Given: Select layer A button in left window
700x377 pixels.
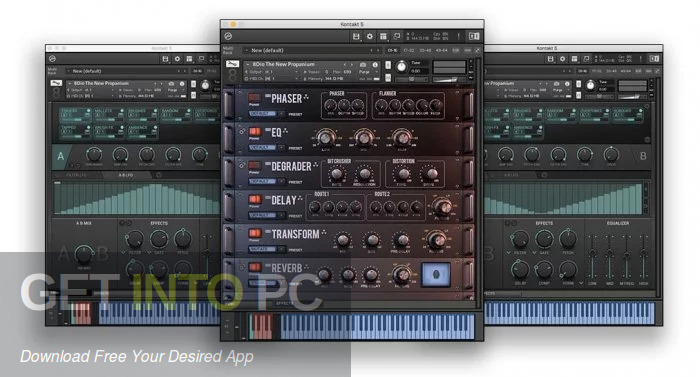Looking at the screenshot, I should tap(61, 156).
